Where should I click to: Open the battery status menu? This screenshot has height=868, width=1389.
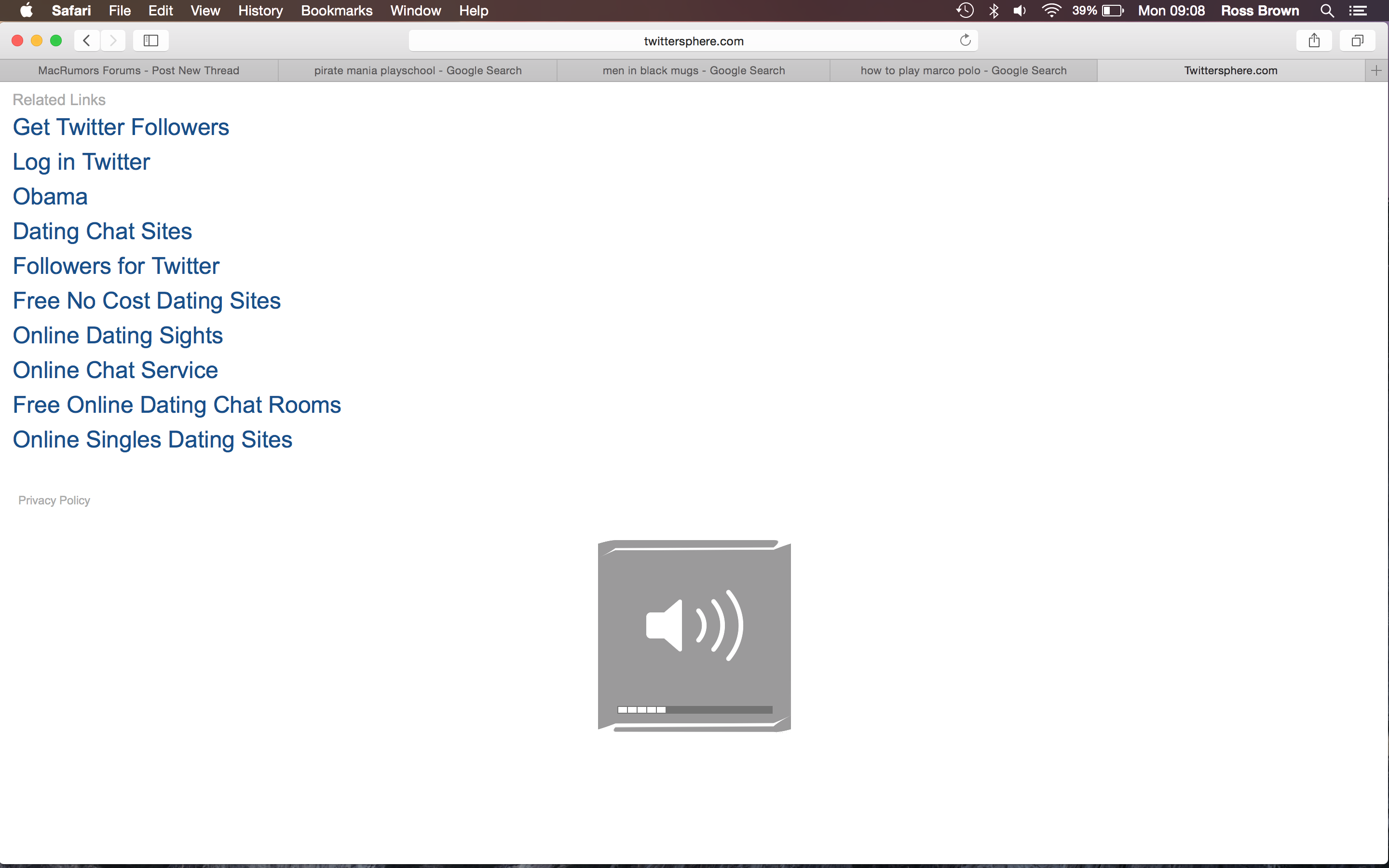(x=1098, y=10)
